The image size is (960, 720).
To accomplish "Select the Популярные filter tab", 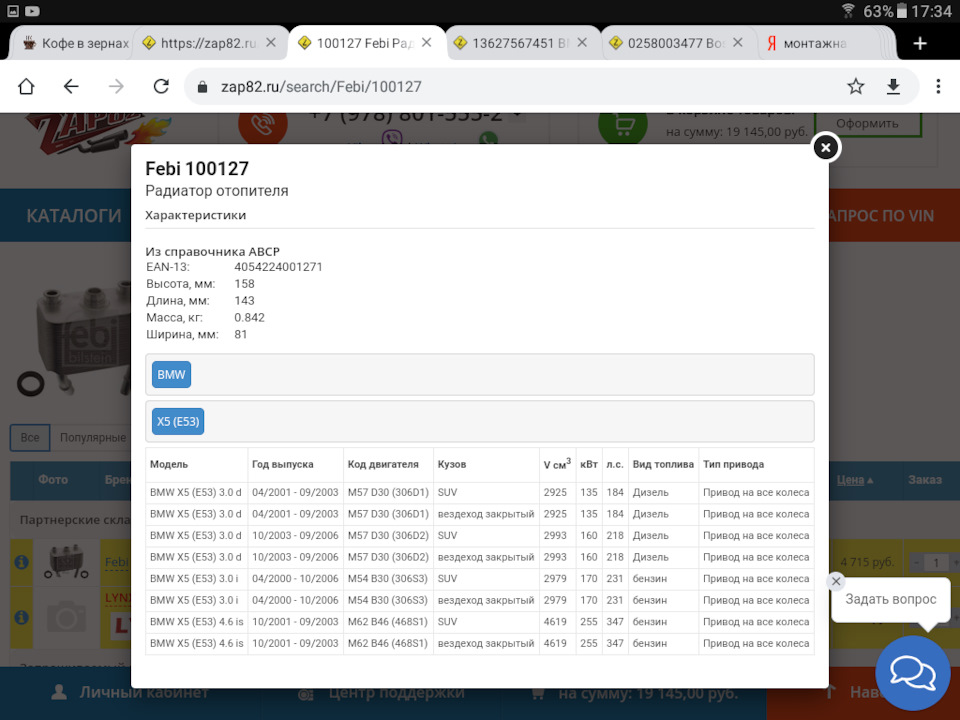I will tap(92, 438).
